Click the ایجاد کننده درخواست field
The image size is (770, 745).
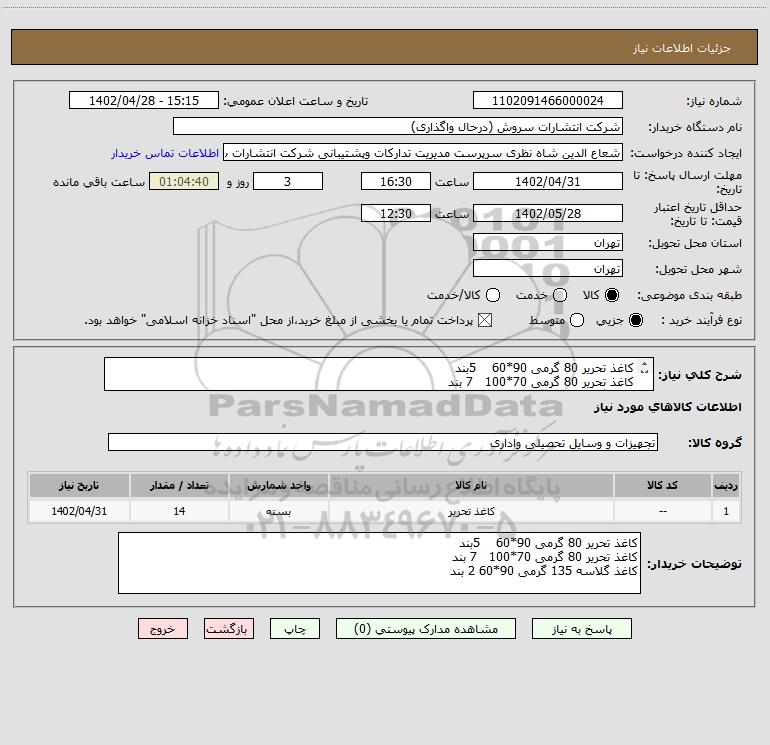pyautogui.click(x=423, y=152)
